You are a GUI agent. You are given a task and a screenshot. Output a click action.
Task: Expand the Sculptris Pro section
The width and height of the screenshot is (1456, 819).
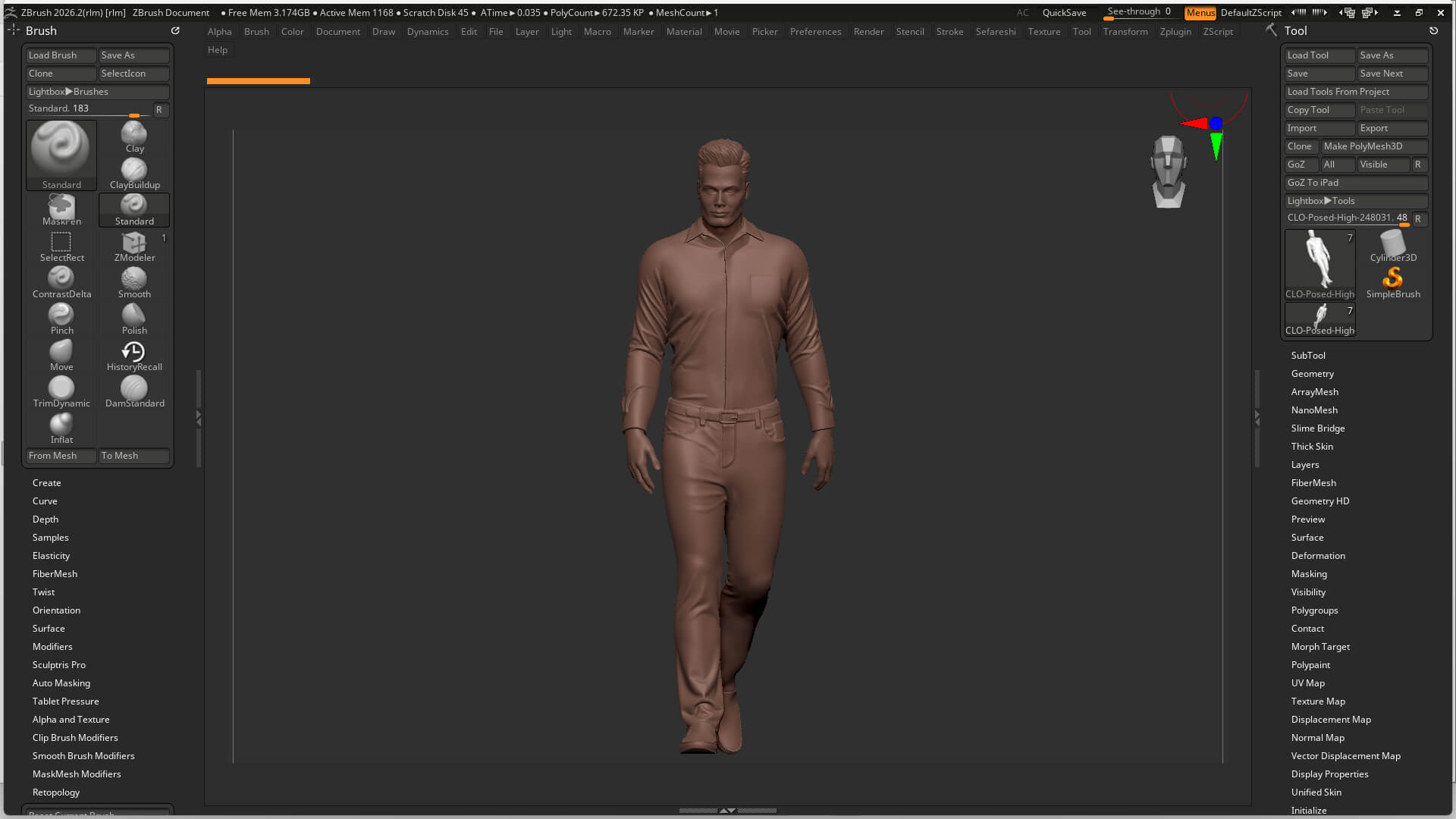pyautogui.click(x=58, y=665)
